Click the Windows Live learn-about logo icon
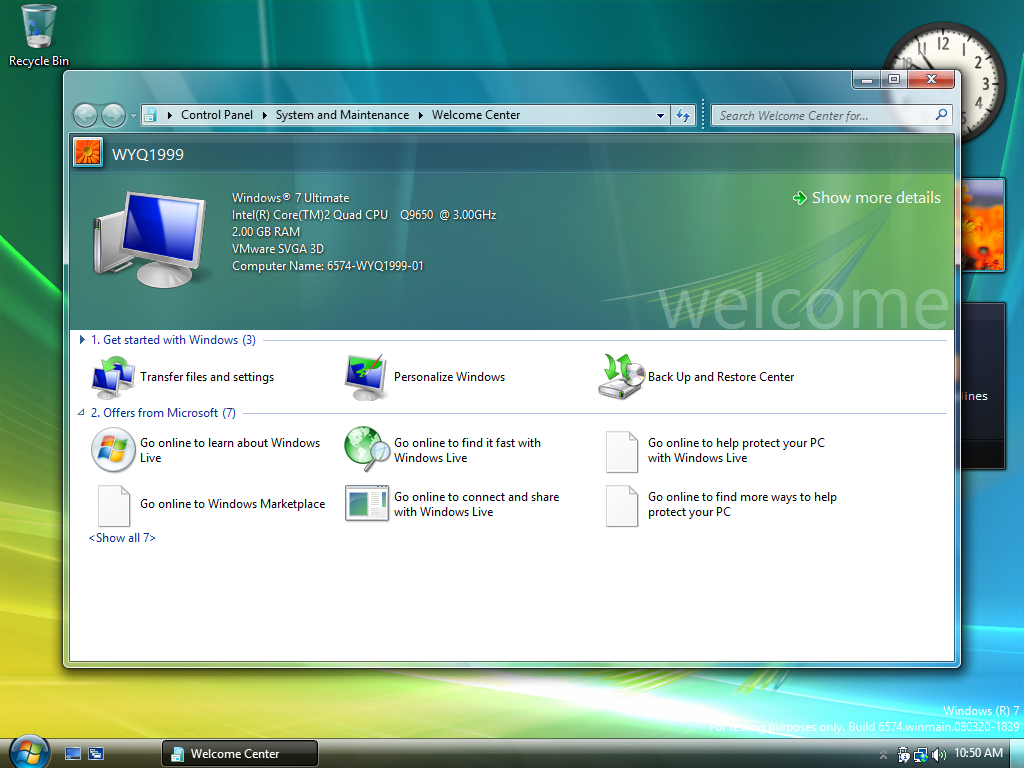 (112, 450)
